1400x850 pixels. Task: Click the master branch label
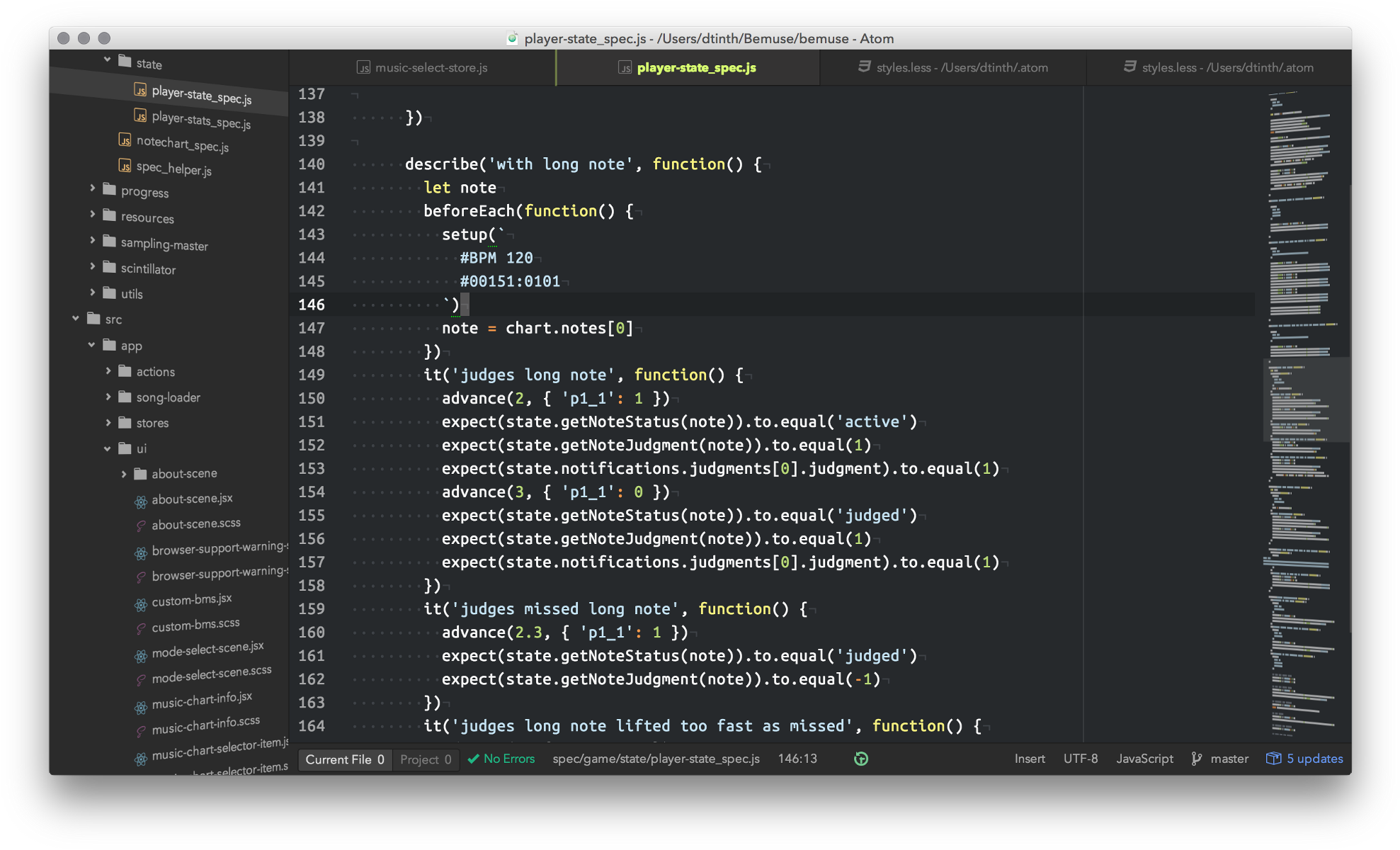(x=1229, y=759)
